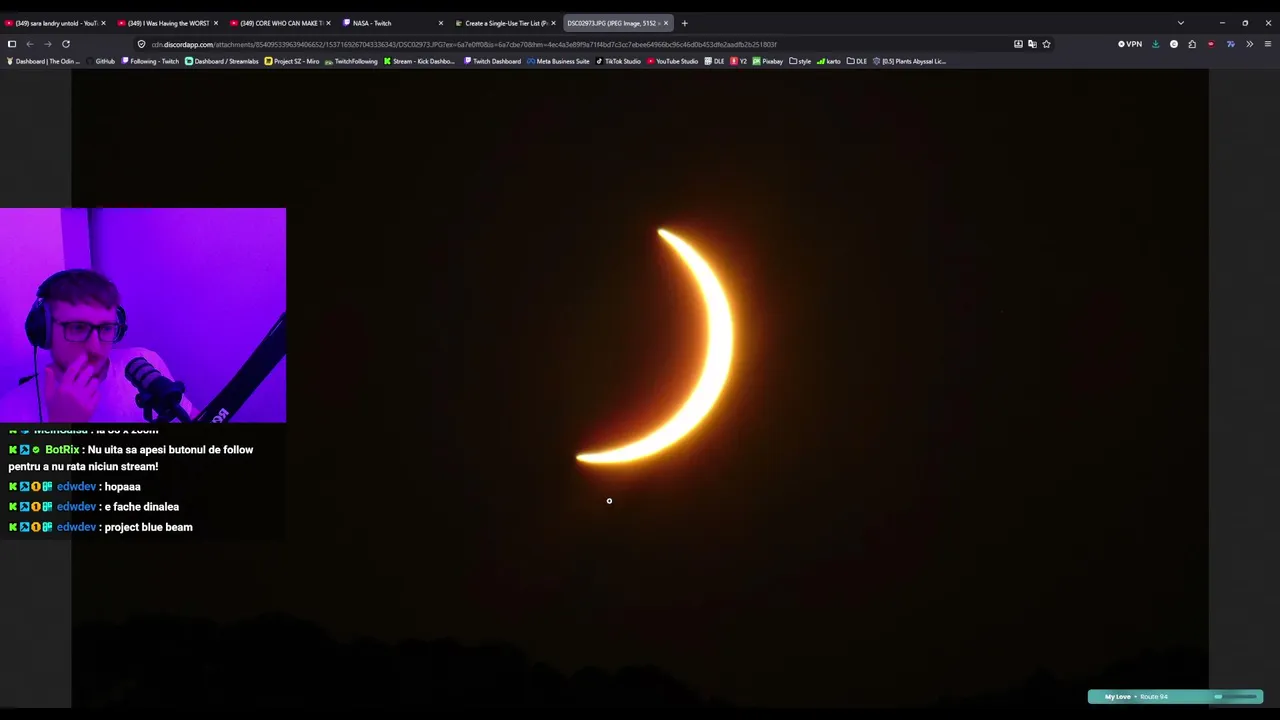Close the NASA - Twitch tab
The height and width of the screenshot is (720, 1280).
click(x=440, y=23)
